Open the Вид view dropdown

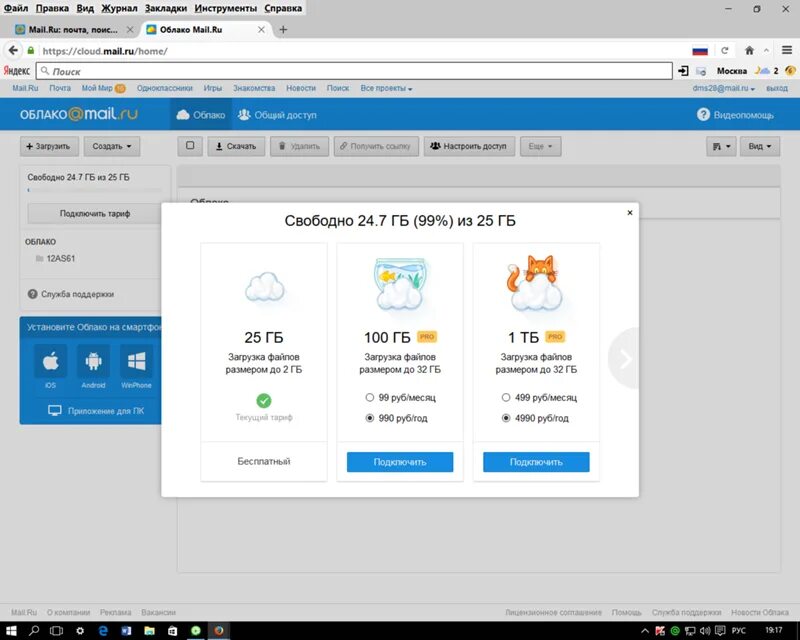tap(760, 146)
